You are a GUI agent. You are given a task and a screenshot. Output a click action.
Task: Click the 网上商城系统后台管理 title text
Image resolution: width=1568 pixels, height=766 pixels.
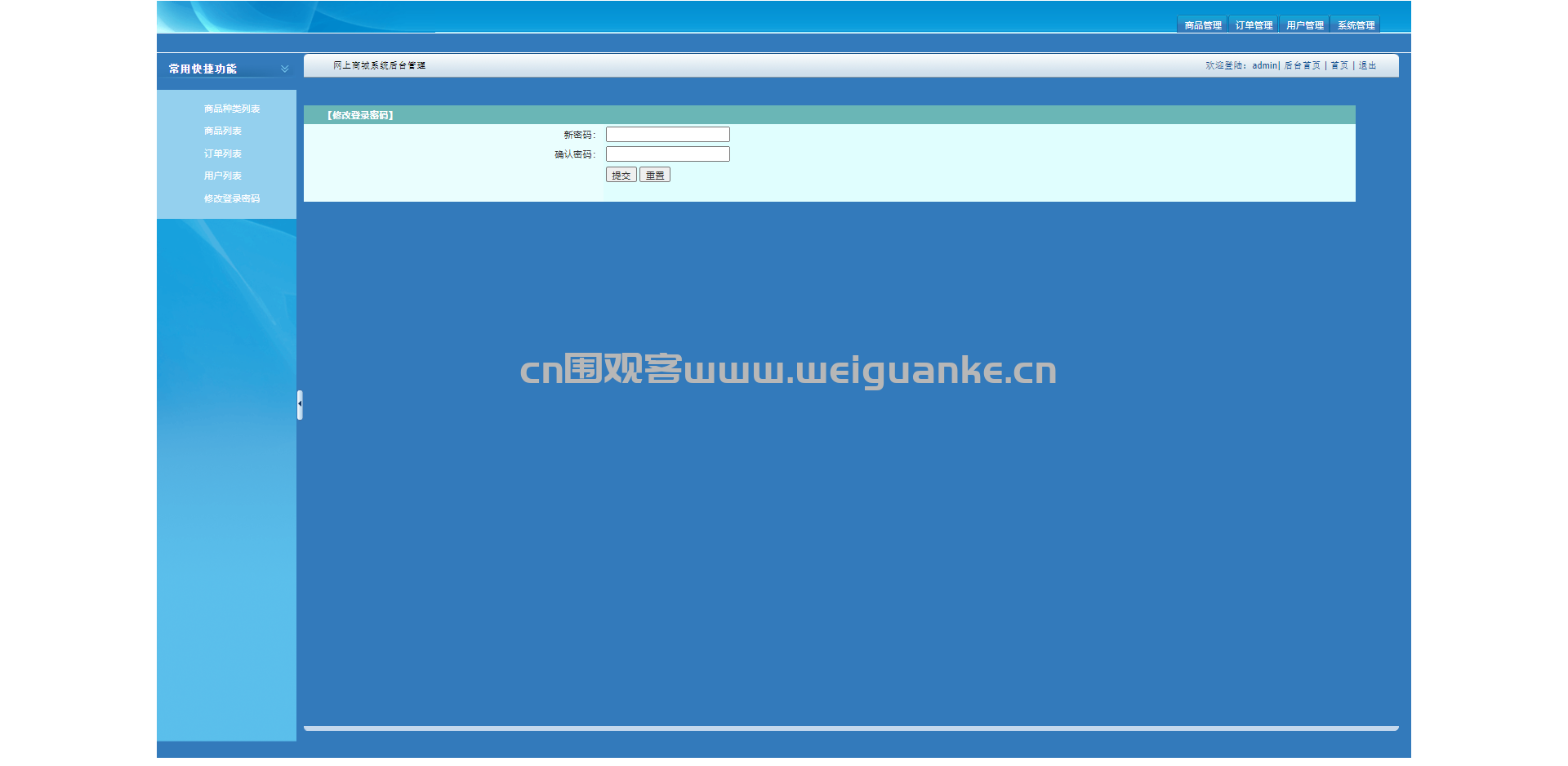click(x=379, y=65)
